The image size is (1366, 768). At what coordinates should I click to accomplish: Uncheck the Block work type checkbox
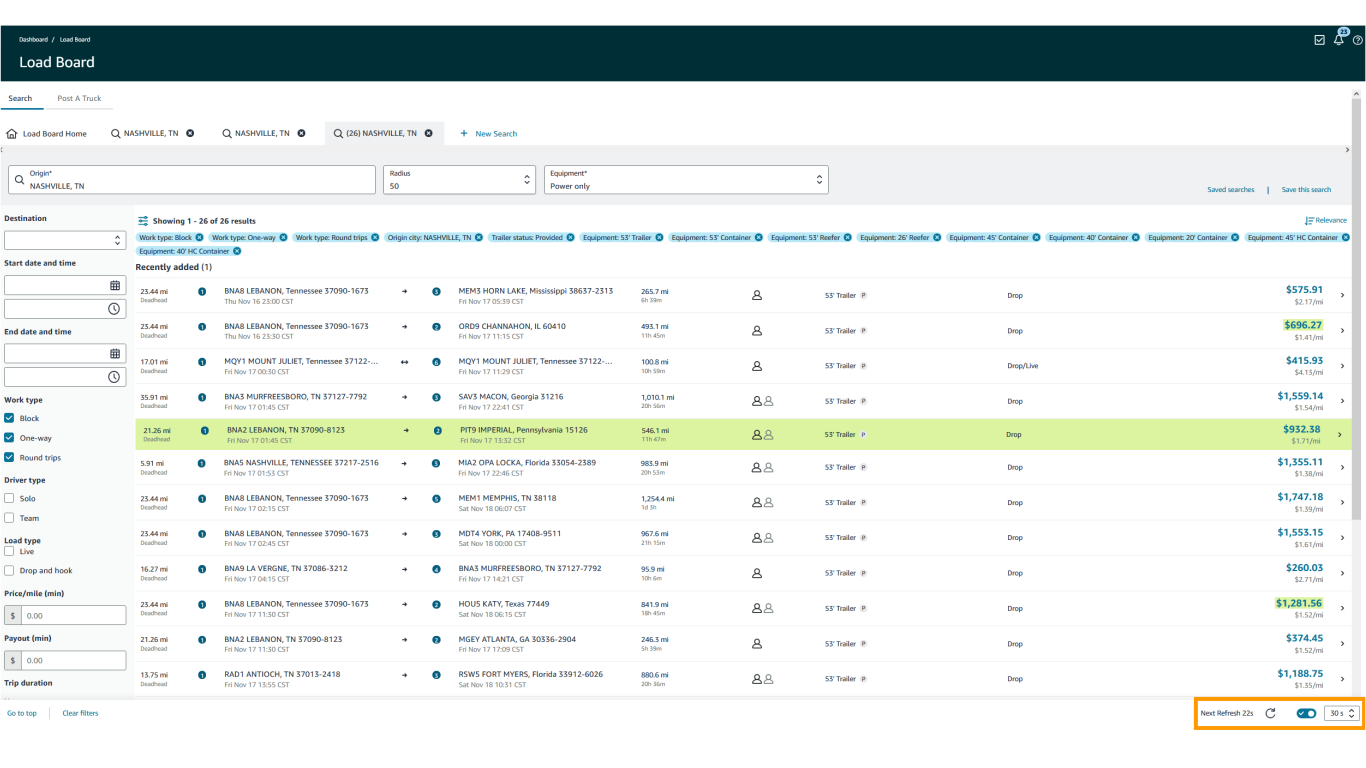(9, 418)
